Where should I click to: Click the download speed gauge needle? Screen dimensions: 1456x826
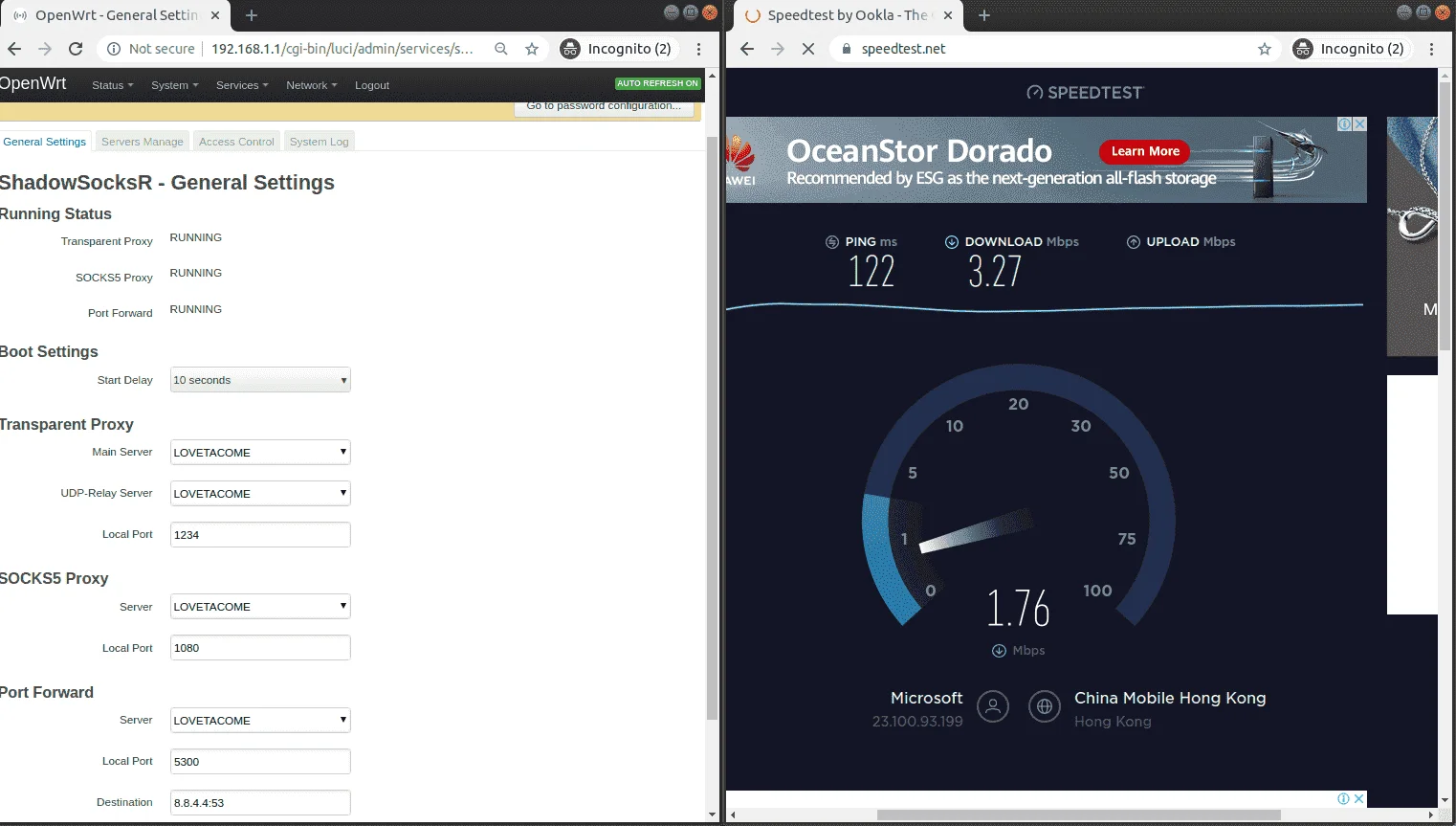[x=976, y=533]
